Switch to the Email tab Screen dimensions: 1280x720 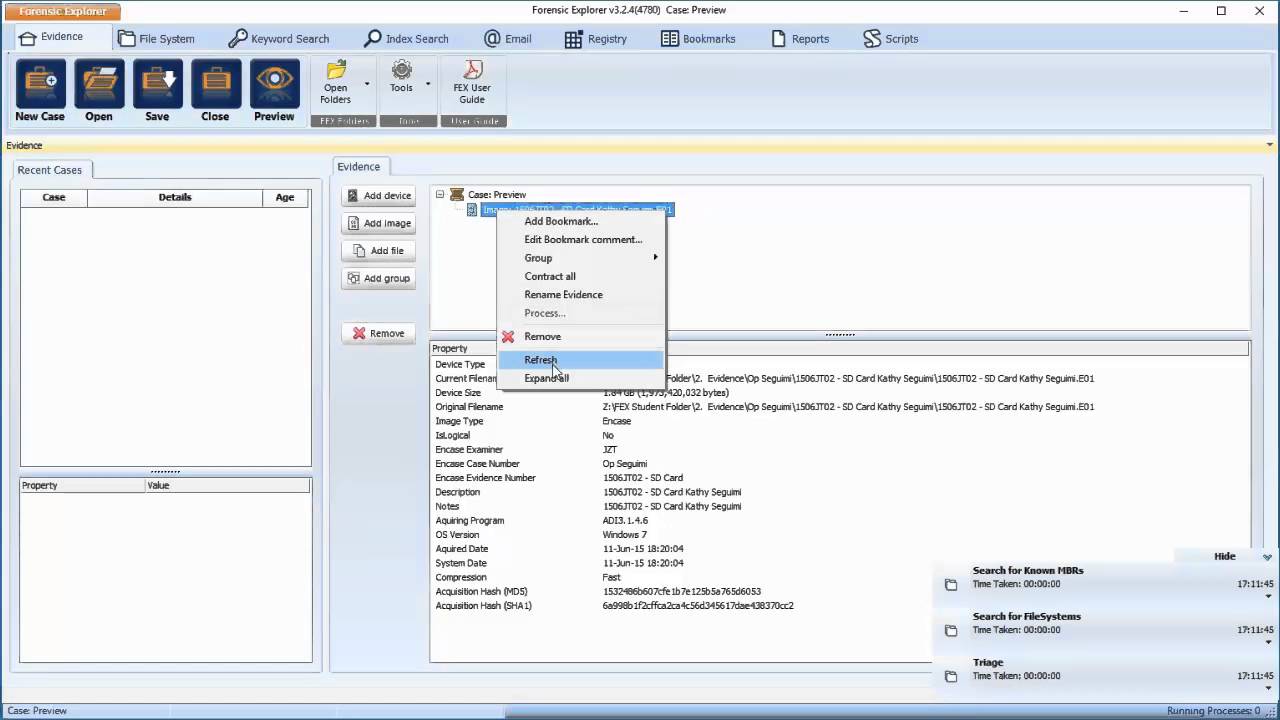tap(507, 39)
